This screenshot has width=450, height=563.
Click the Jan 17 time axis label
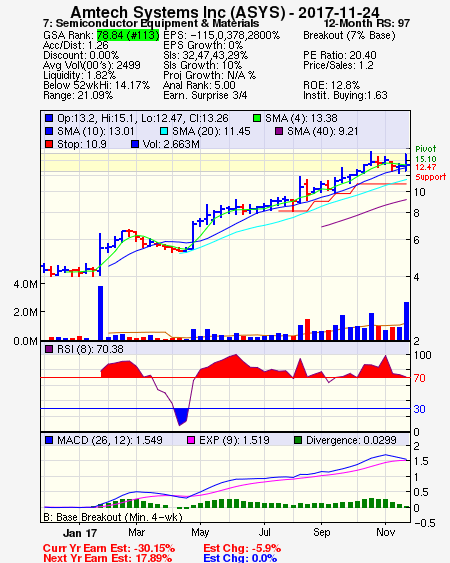point(80,533)
